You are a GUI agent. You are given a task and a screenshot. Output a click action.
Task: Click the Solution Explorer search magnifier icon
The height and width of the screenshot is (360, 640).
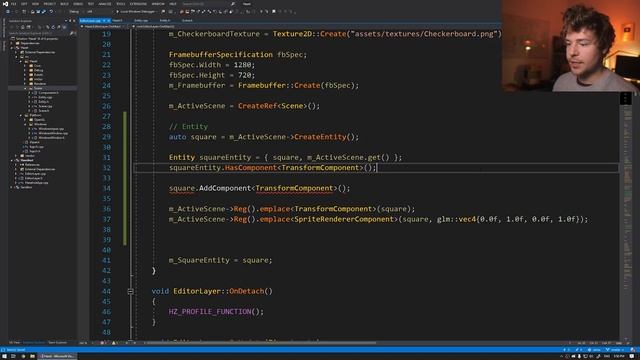coord(71,33)
